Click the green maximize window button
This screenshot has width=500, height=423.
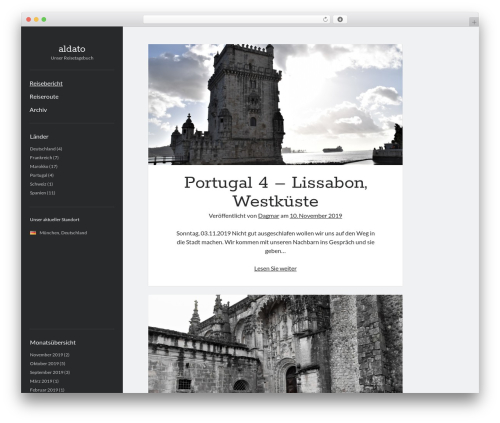point(44,20)
